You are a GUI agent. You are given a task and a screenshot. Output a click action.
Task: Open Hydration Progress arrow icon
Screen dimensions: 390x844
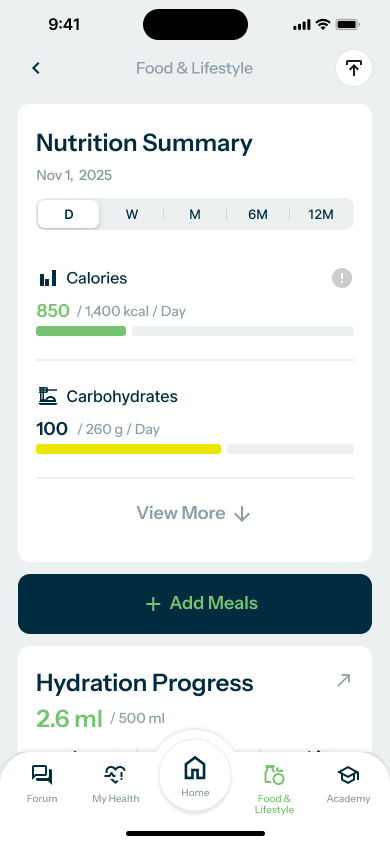pyautogui.click(x=343, y=680)
